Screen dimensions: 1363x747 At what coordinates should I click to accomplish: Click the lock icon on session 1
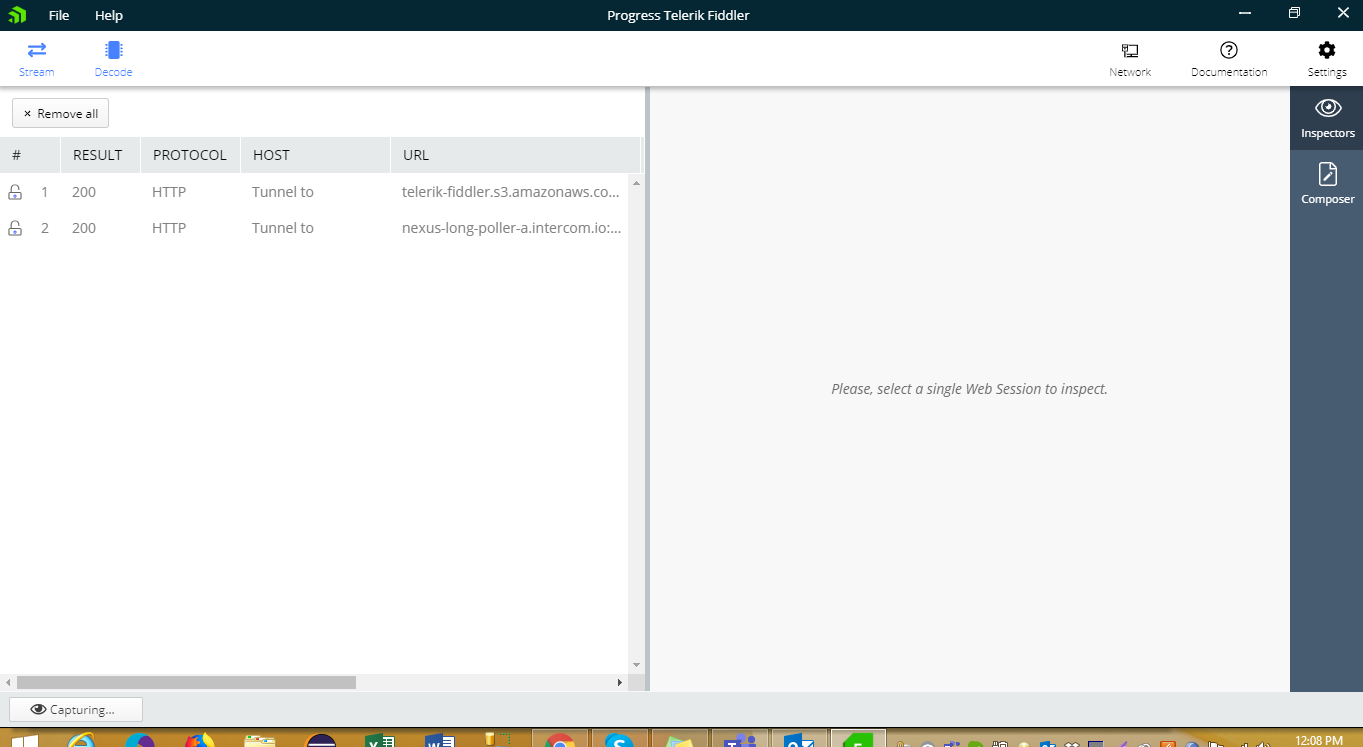[x=15, y=192]
